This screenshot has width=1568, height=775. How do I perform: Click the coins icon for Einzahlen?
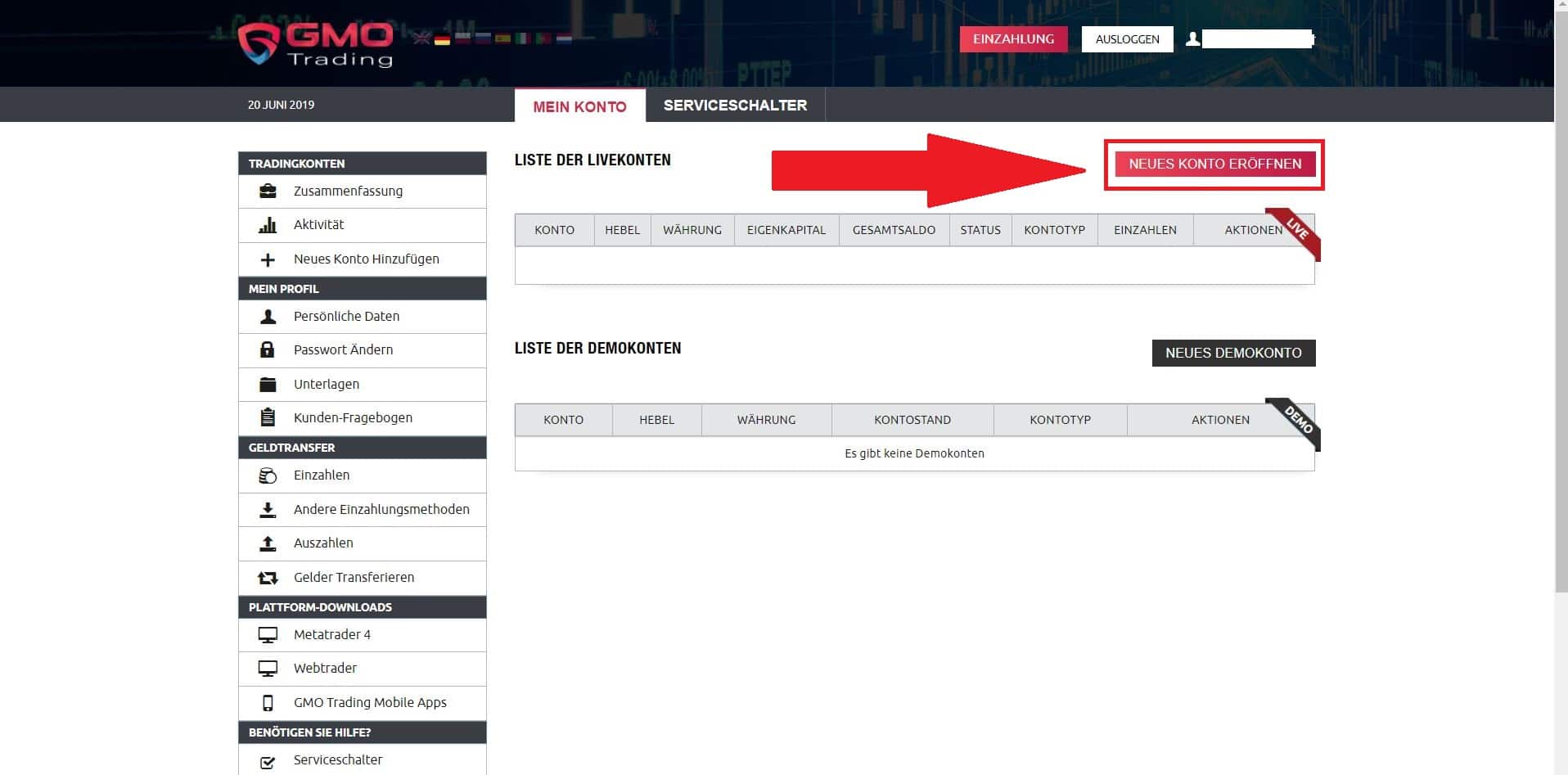[x=268, y=475]
